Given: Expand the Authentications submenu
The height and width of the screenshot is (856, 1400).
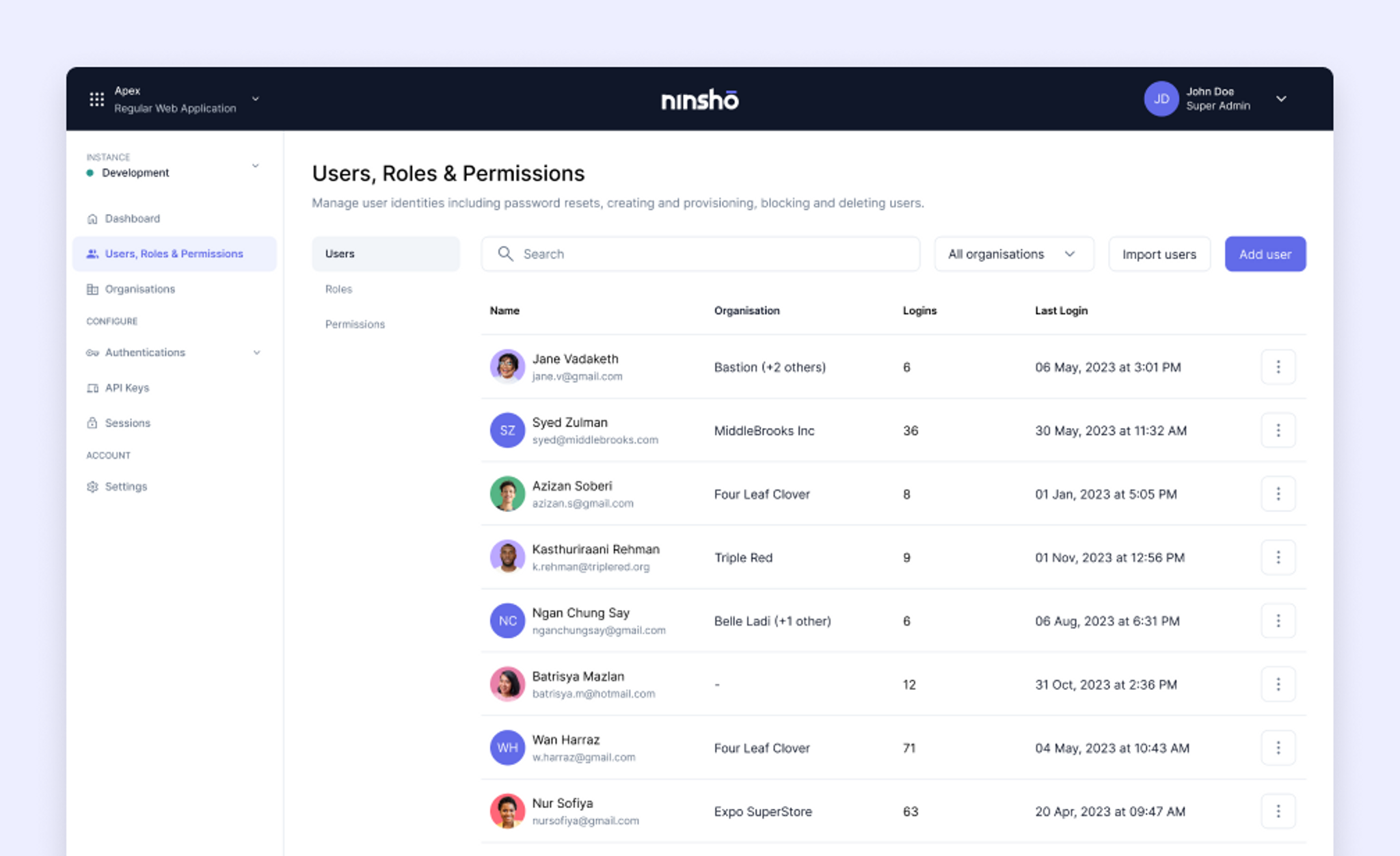Looking at the screenshot, I should point(257,353).
